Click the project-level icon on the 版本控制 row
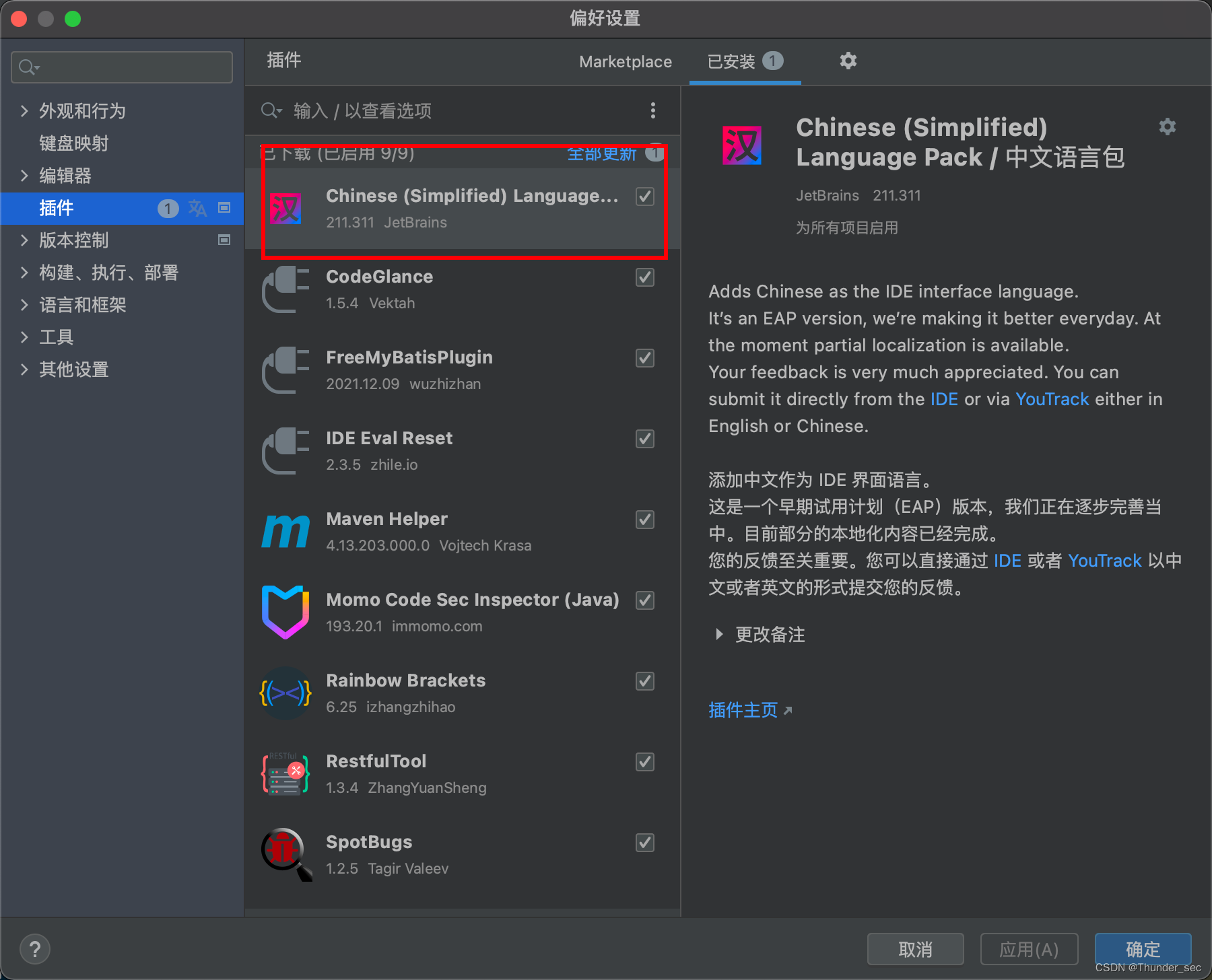Image resolution: width=1212 pixels, height=980 pixels. point(224,240)
